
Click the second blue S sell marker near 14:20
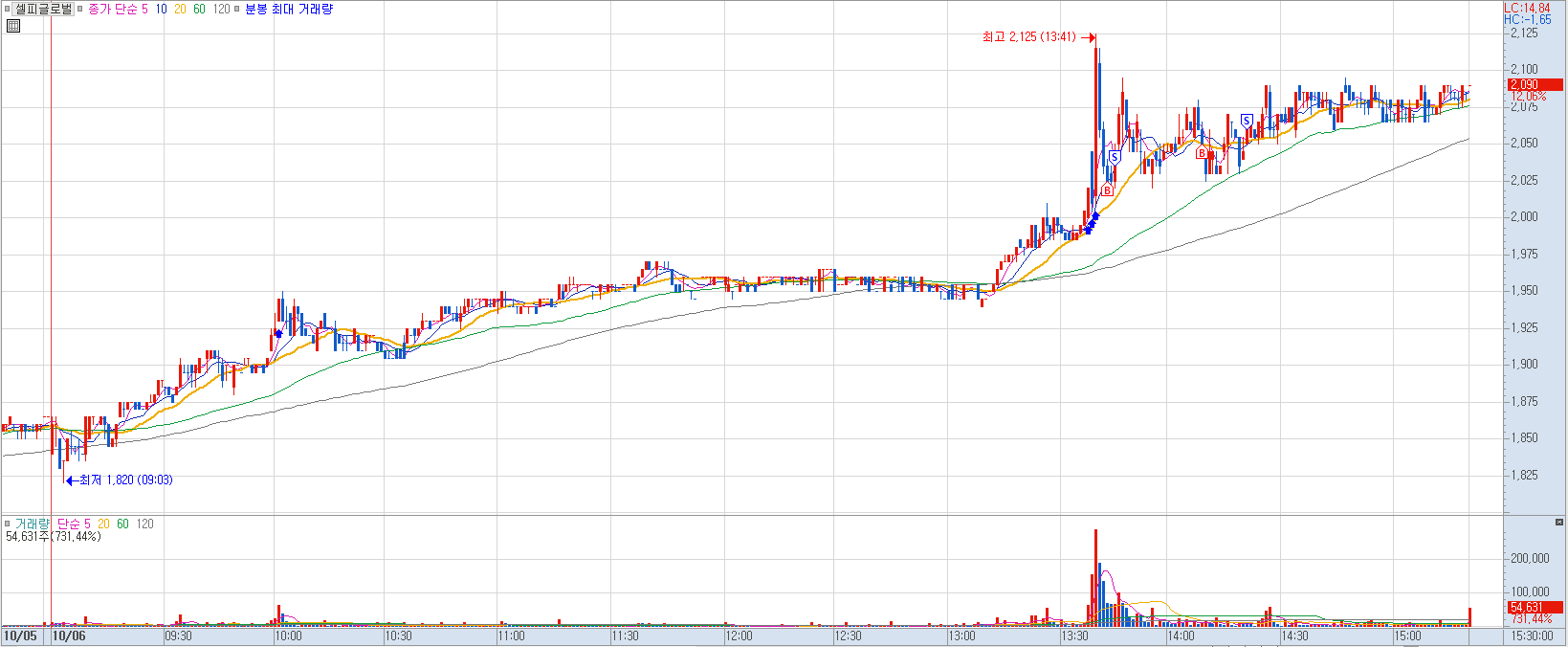1247,121
